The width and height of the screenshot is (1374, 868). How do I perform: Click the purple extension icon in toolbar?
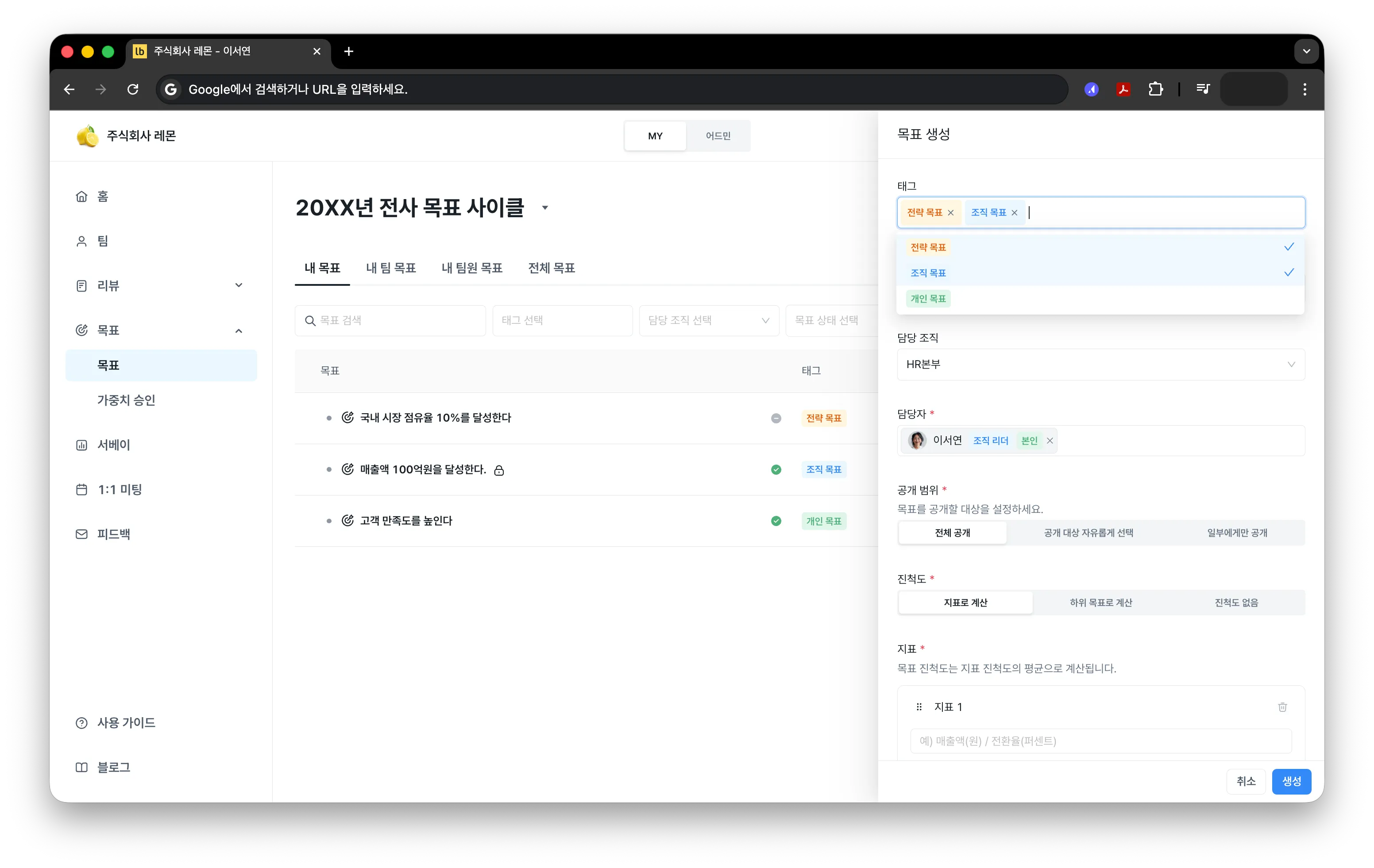1092,89
